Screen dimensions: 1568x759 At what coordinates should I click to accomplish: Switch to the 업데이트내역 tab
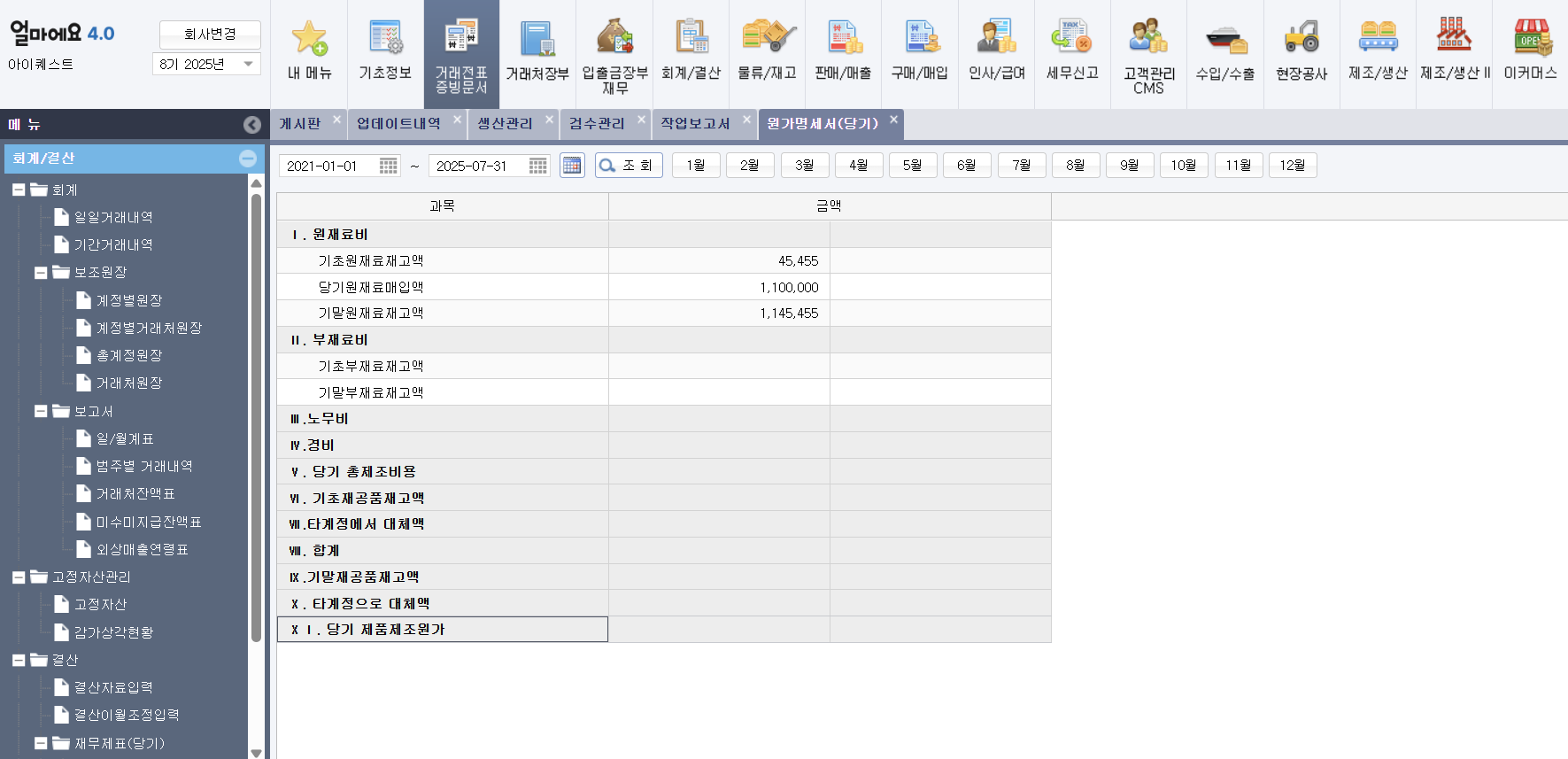coord(398,124)
